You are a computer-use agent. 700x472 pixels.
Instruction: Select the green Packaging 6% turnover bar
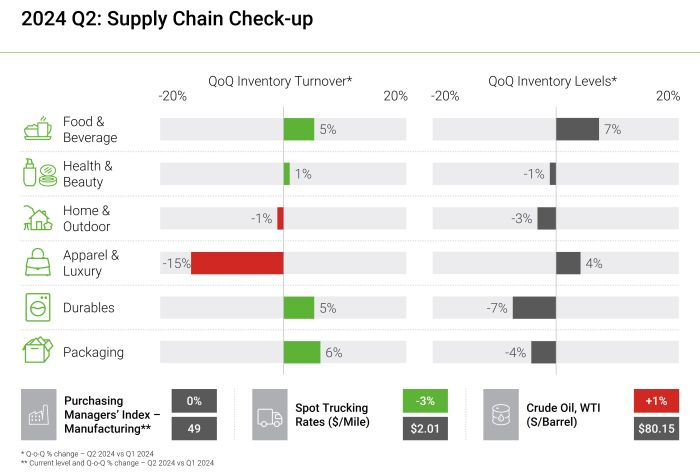coord(301,352)
